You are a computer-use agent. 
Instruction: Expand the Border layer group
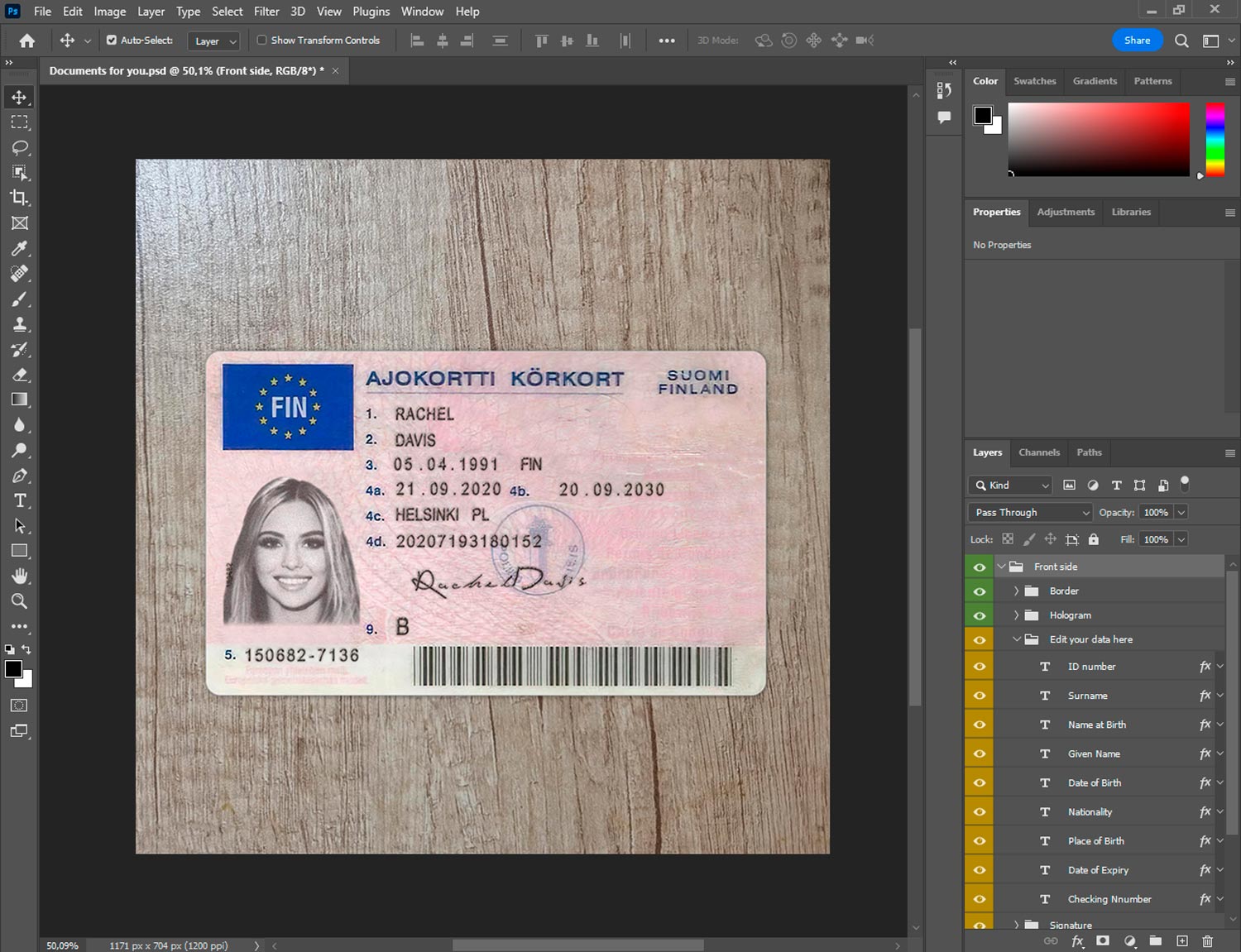1016,591
